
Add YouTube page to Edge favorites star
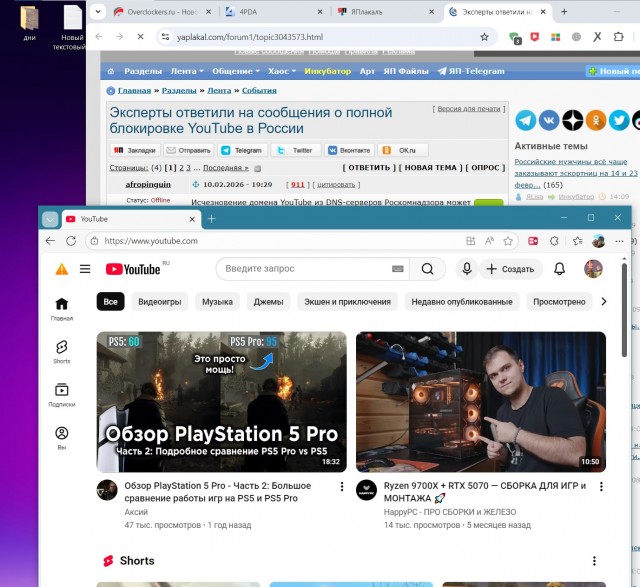click(508, 241)
